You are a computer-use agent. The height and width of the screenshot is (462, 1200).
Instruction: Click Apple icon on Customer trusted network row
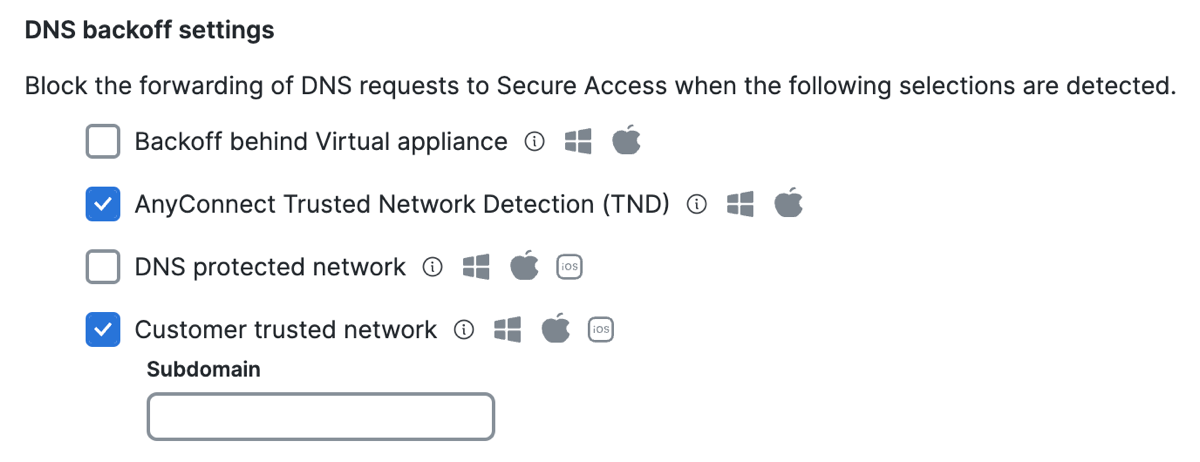pyautogui.click(x=556, y=328)
